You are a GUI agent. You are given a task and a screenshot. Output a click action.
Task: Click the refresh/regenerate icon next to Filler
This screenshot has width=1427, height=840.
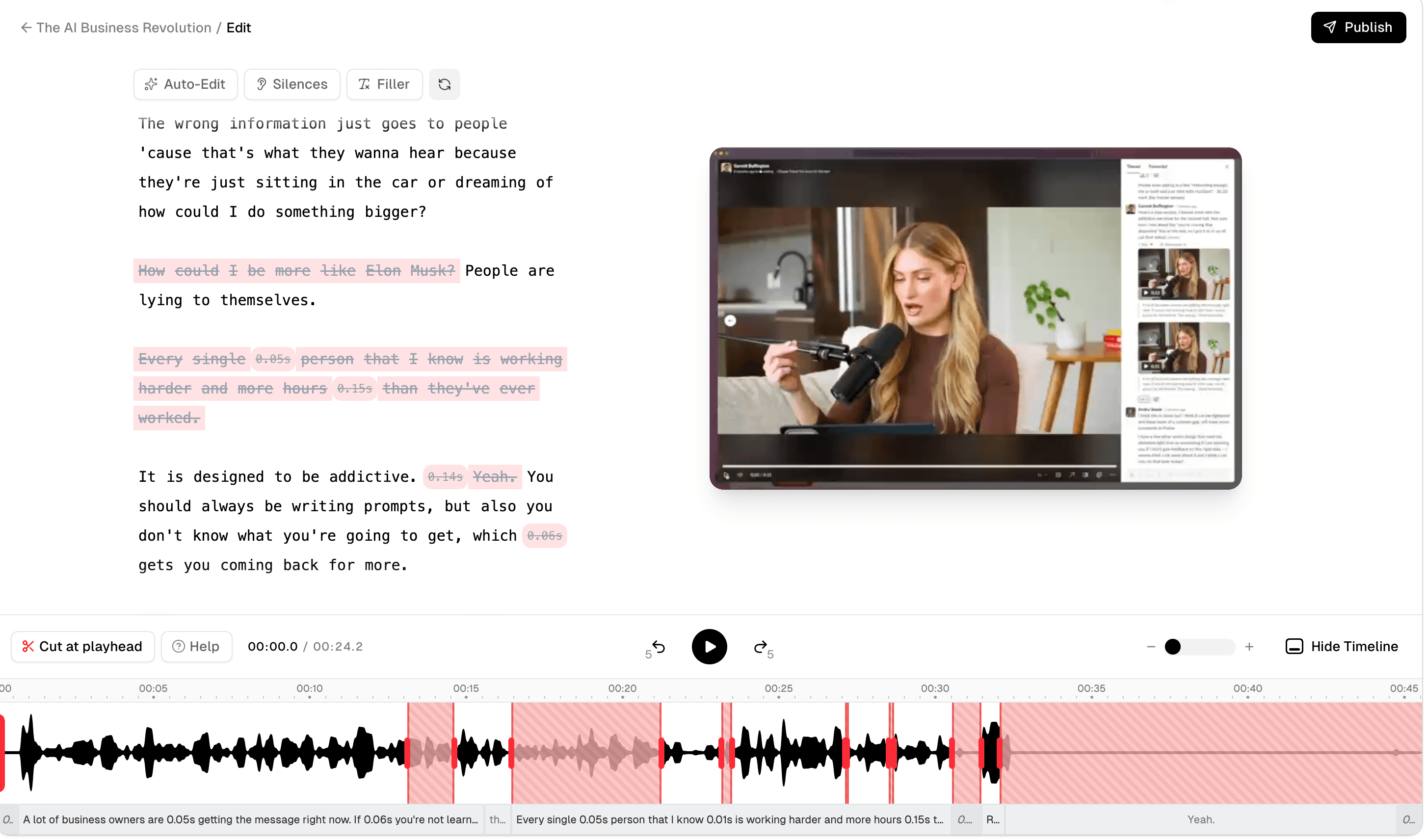[x=445, y=84]
